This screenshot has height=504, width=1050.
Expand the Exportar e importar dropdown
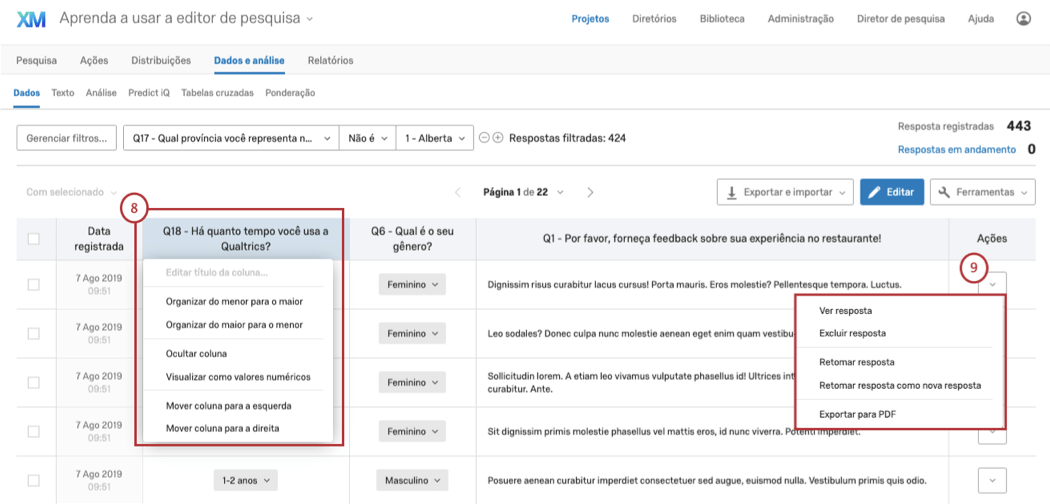(787, 192)
